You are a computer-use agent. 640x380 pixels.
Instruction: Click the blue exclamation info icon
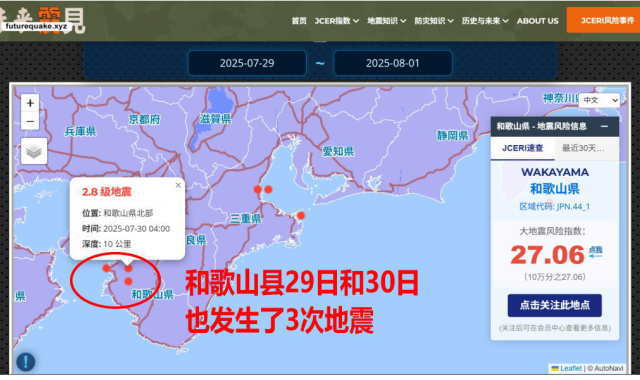click(x=26, y=362)
